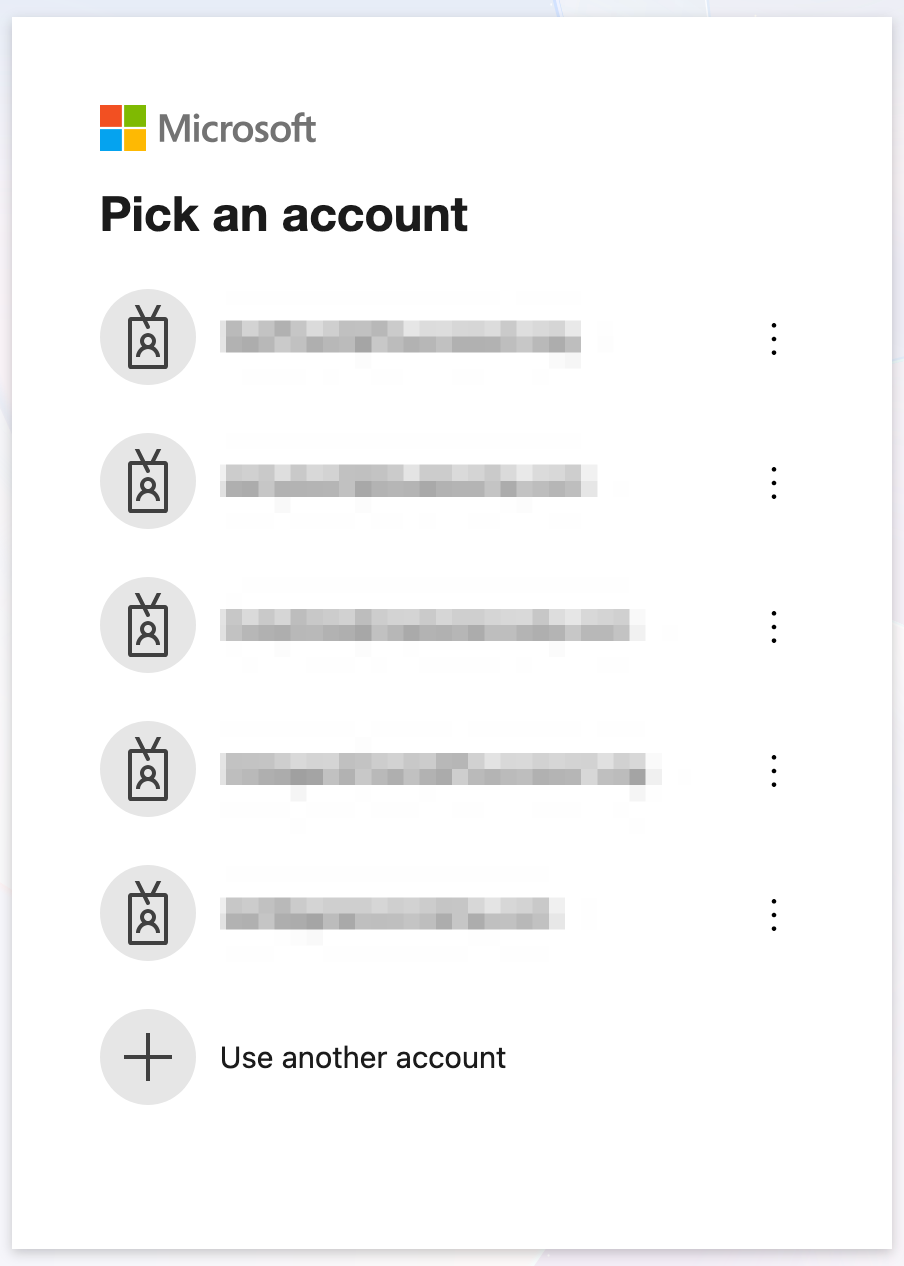The image size is (904, 1266).
Task: Click Use another account
Action: [362, 1057]
